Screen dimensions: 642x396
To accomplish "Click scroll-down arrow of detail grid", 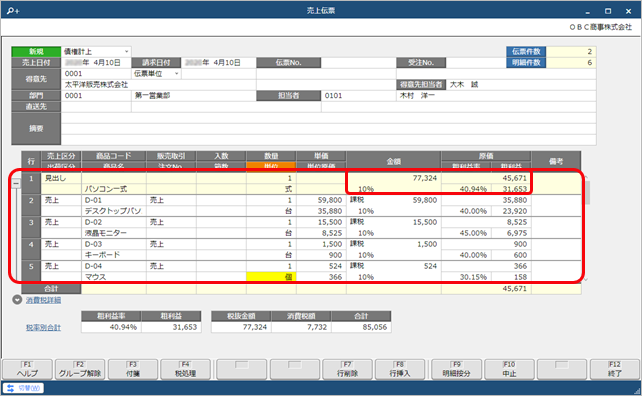I will click(586, 279).
